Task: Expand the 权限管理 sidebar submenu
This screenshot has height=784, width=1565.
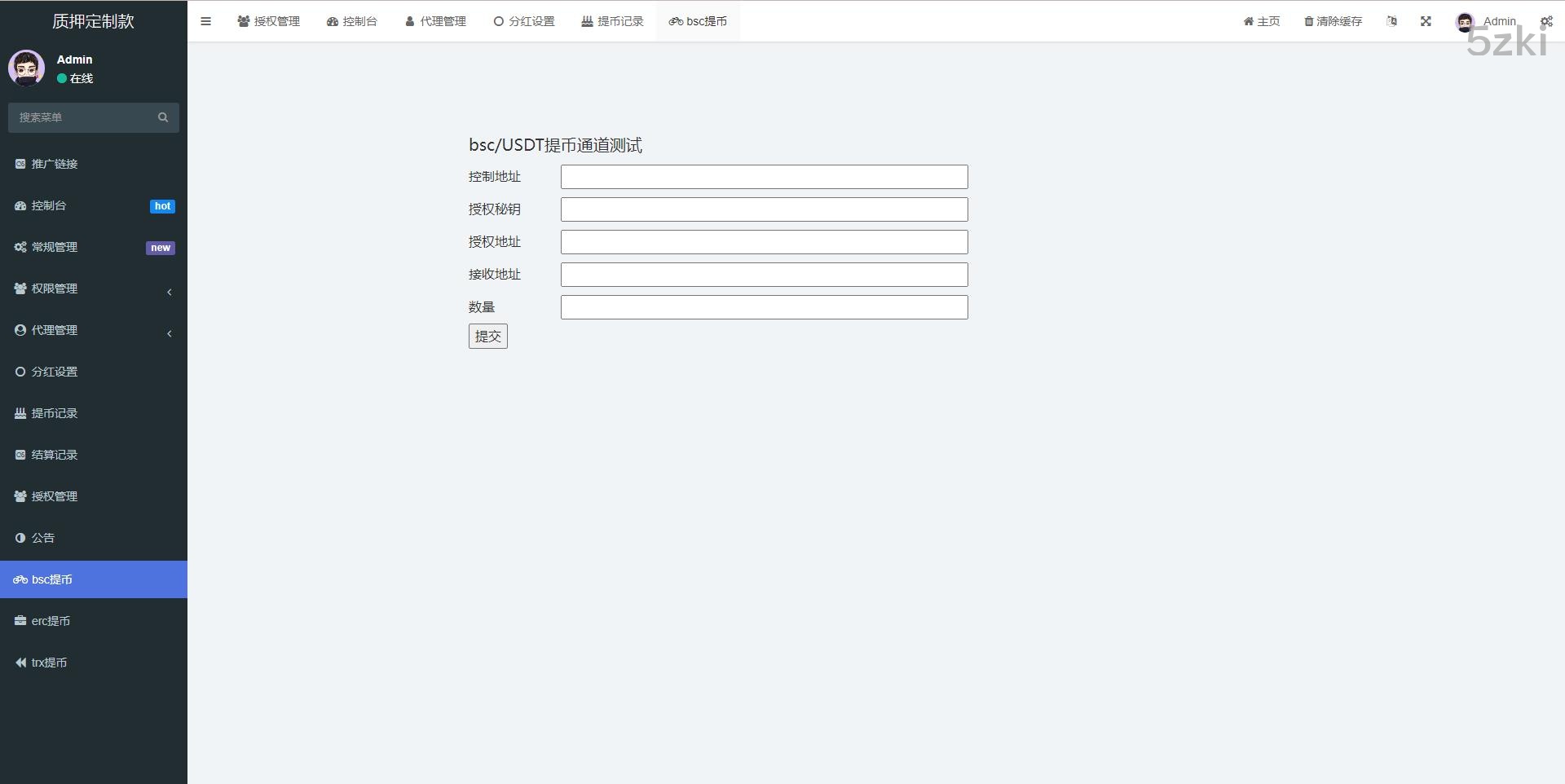Action: pyautogui.click(x=94, y=288)
